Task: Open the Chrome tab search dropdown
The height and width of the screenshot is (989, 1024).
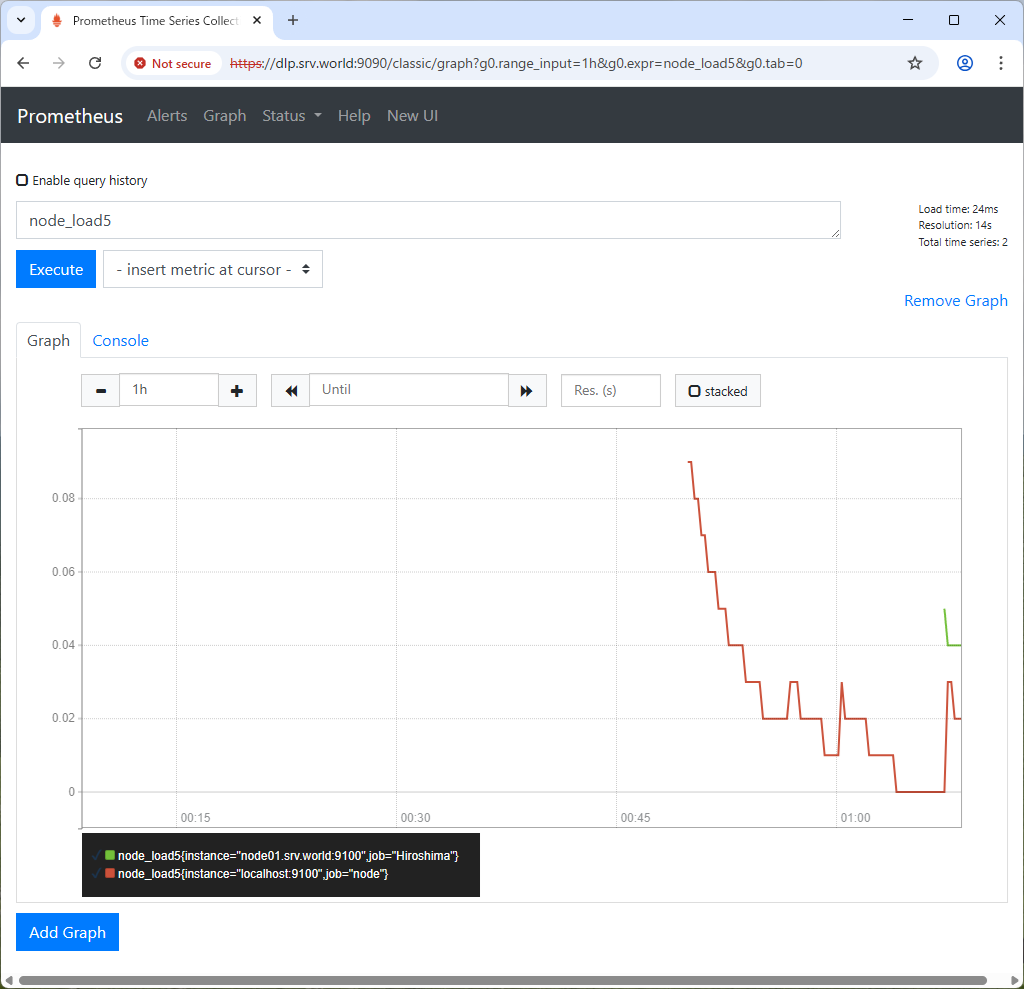Action: [20, 20]
